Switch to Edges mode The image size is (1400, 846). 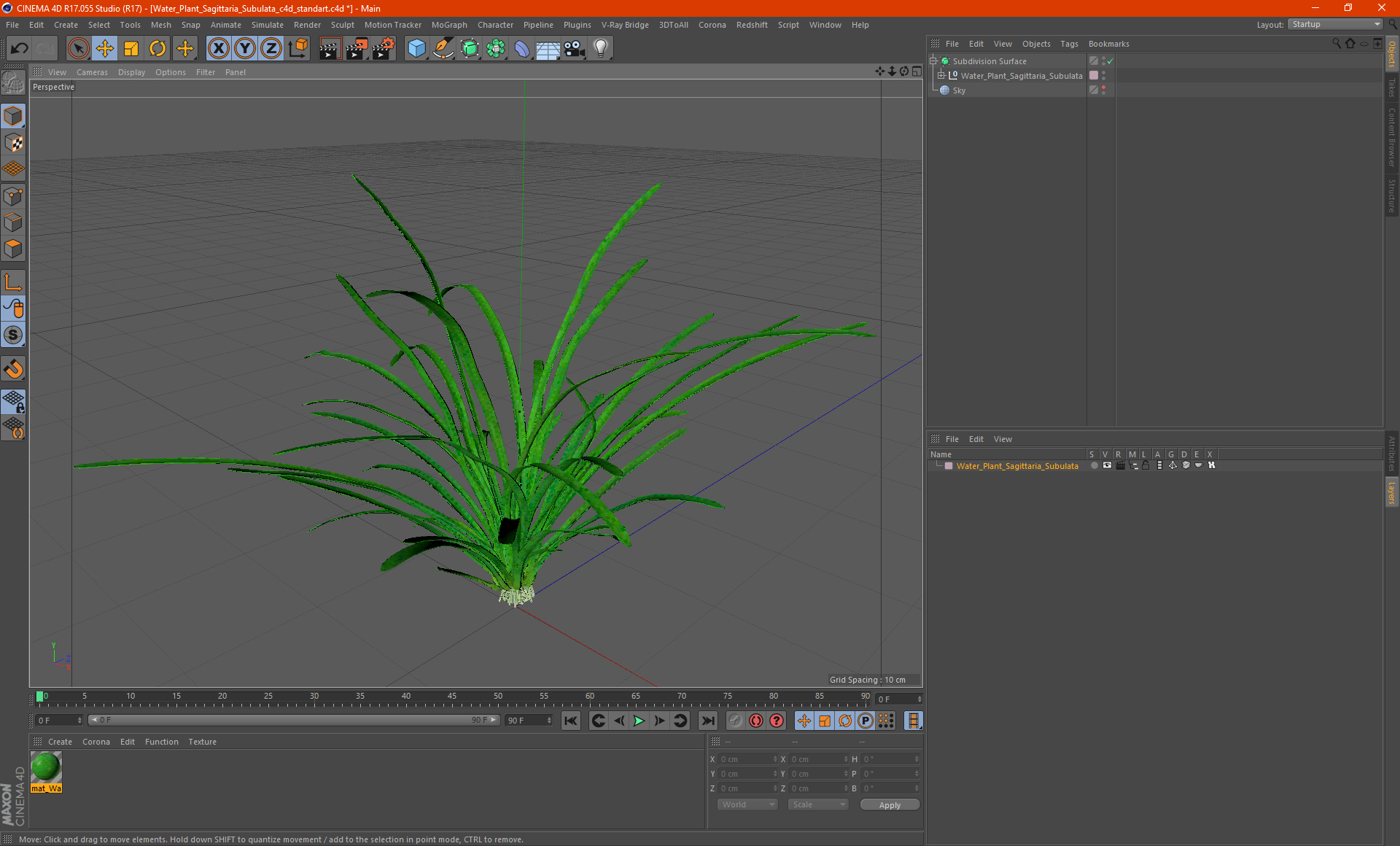click(13, 222)
